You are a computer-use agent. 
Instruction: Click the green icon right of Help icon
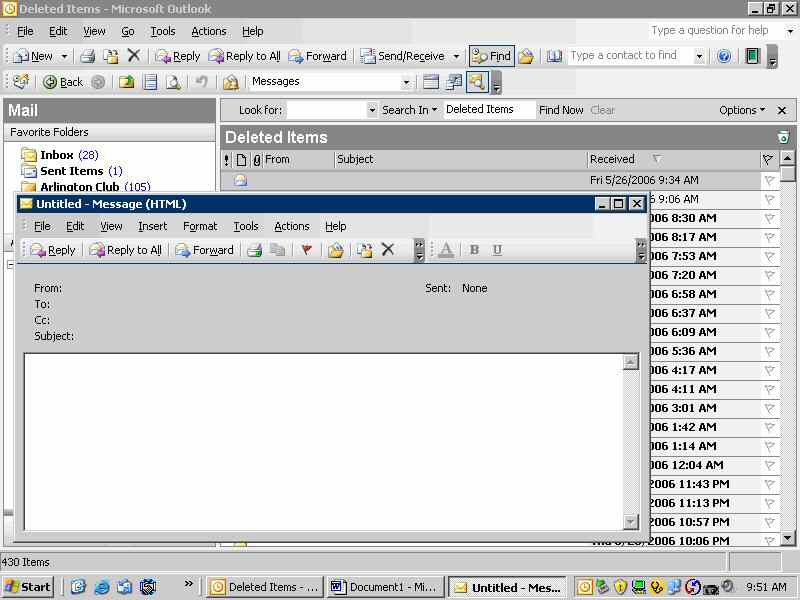point(753,56)
